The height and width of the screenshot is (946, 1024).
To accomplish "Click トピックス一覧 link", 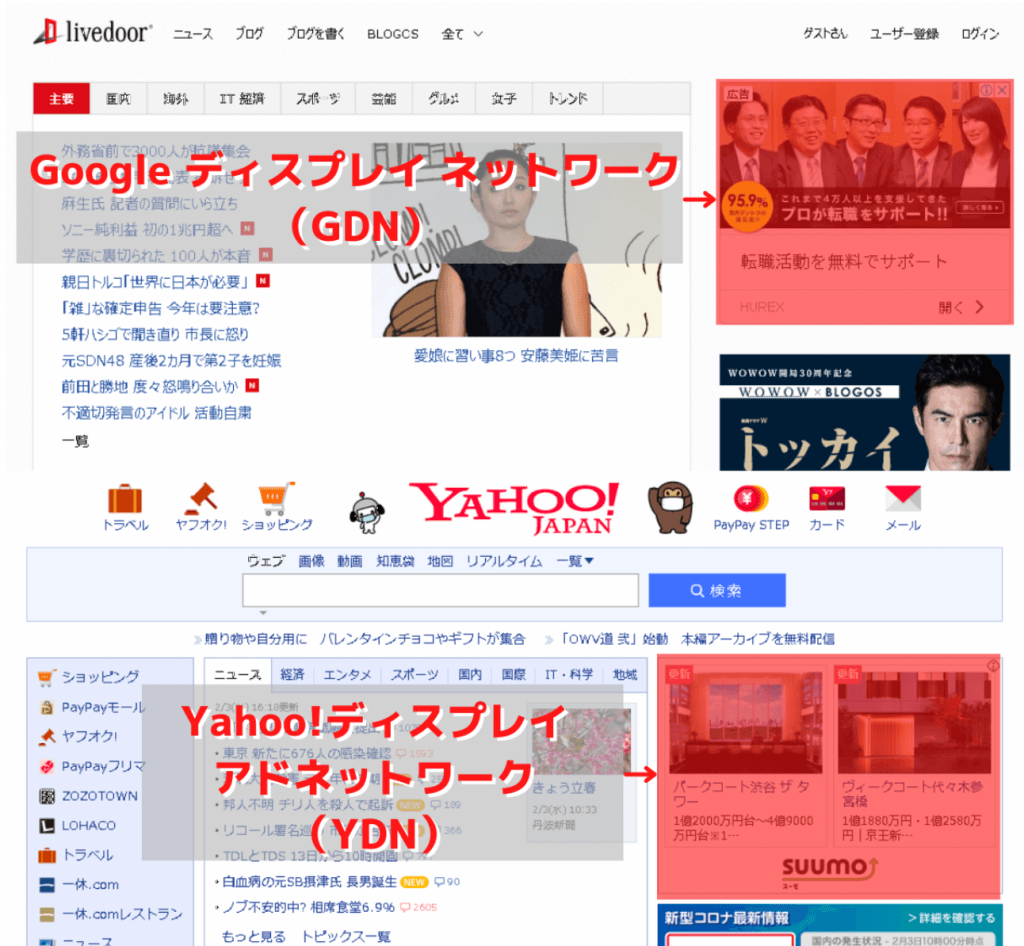I will click(346, 936).
